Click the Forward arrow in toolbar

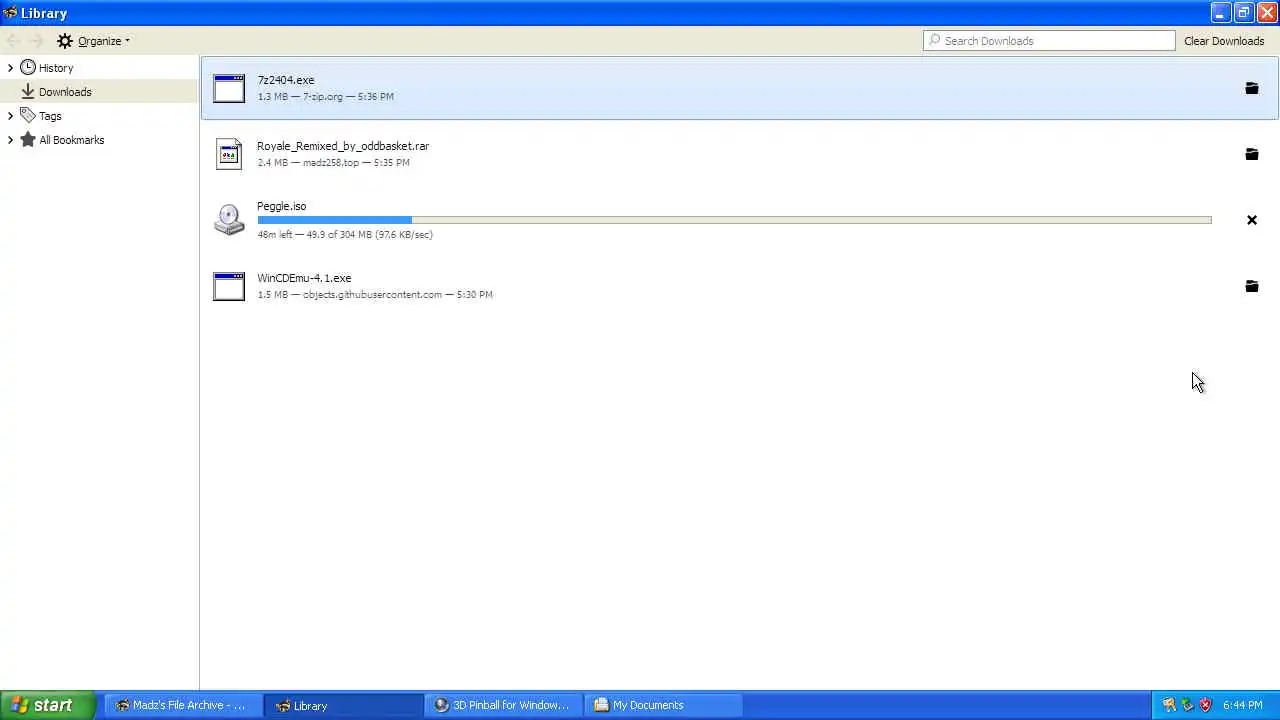click(x=37, y=41)
